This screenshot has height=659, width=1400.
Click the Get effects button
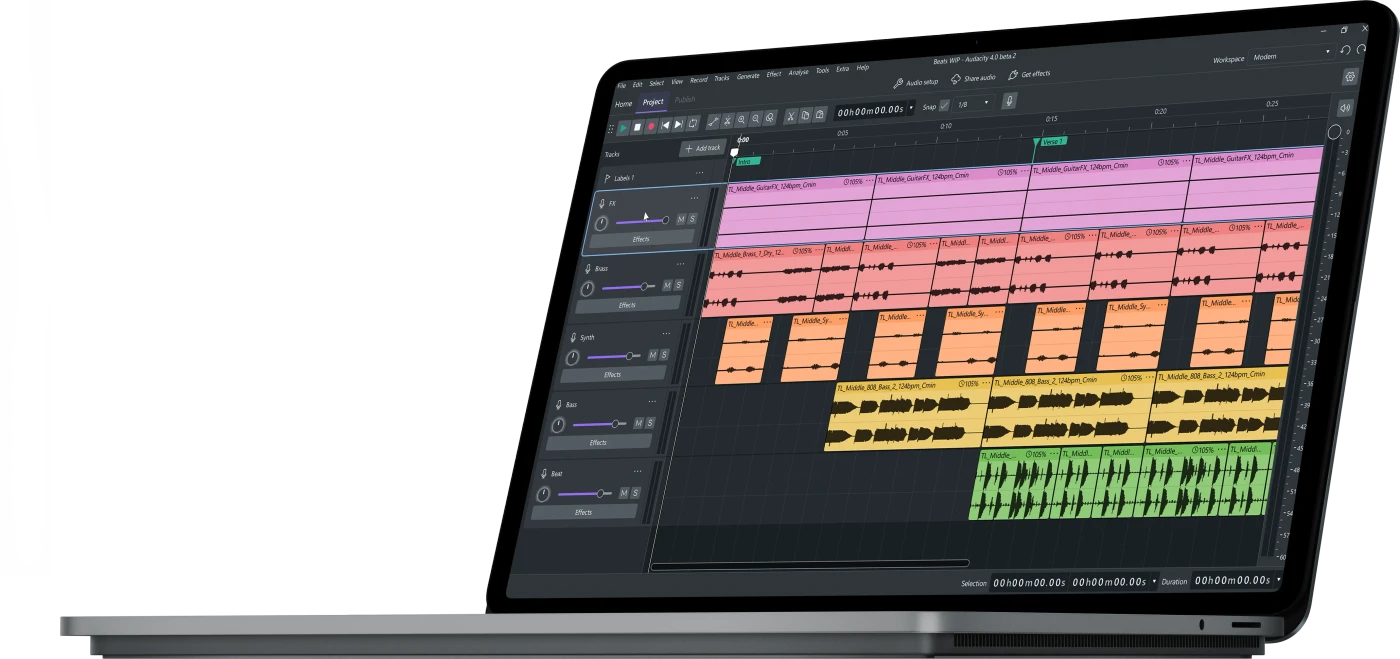(1029, 74)
